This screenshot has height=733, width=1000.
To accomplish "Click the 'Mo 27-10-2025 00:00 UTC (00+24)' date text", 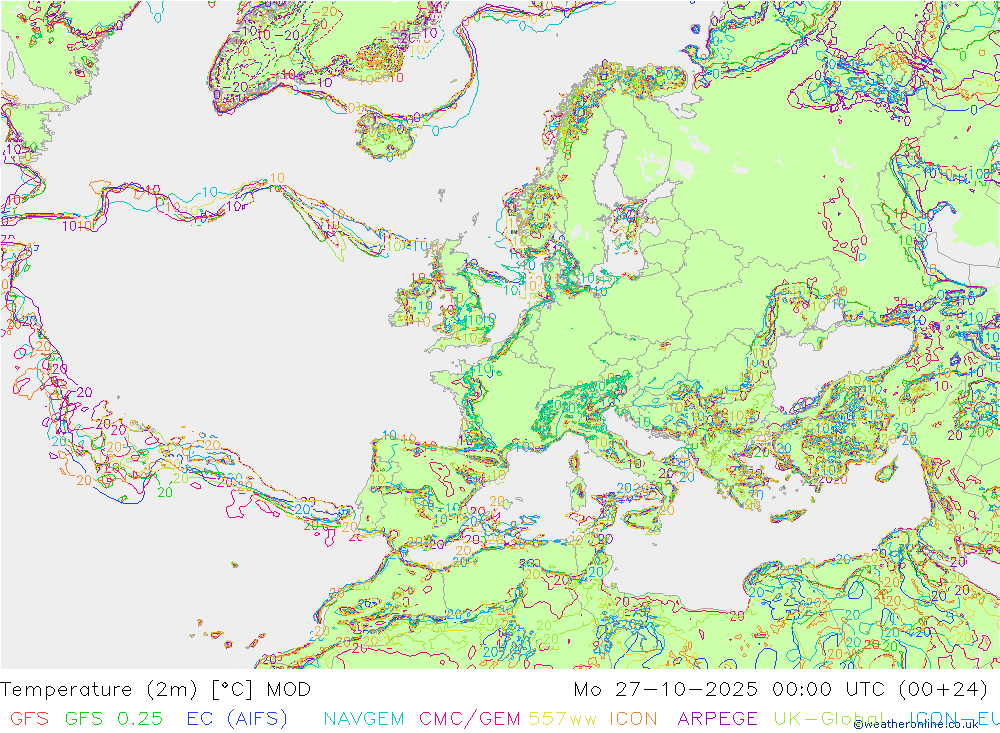I will click(x=781, y=689).
